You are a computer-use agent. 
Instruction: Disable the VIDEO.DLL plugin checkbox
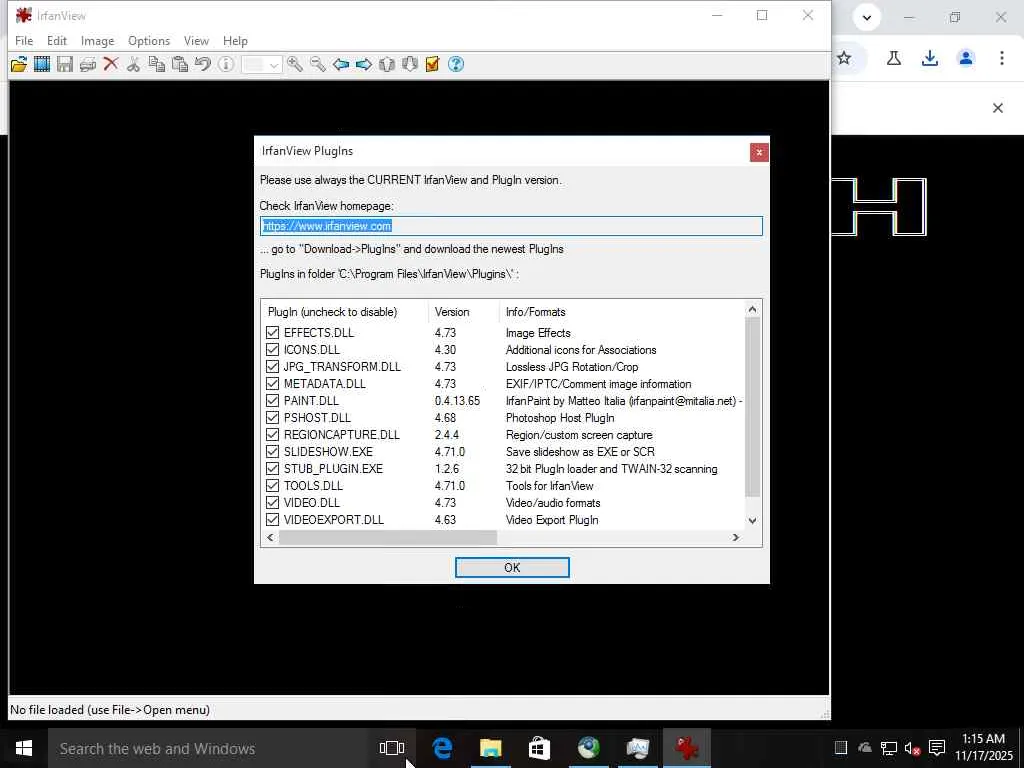point(272,502)
